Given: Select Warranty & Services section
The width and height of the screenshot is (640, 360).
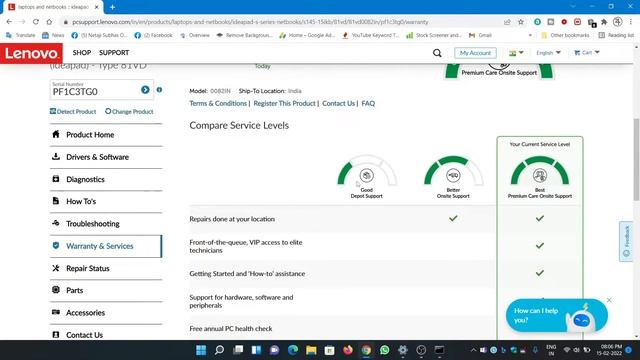Looking at the screenshot, I should tap(106, 246).
